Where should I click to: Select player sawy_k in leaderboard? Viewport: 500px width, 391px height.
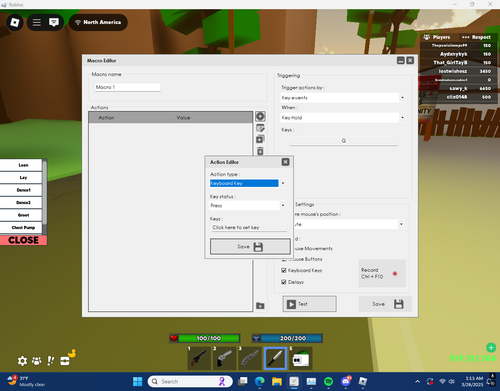[x=459, y=88]
